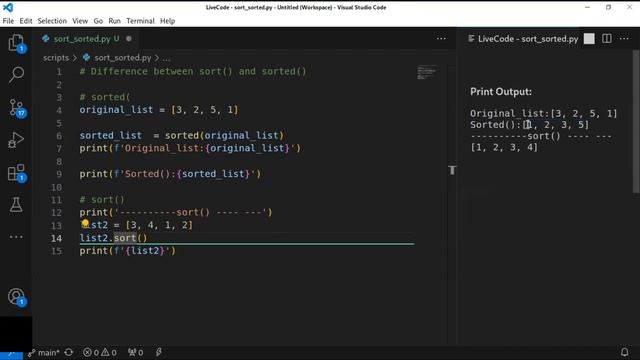640x360 pixels.
Task: Click the main* branch indicator
Action: [x=44, y=352]
